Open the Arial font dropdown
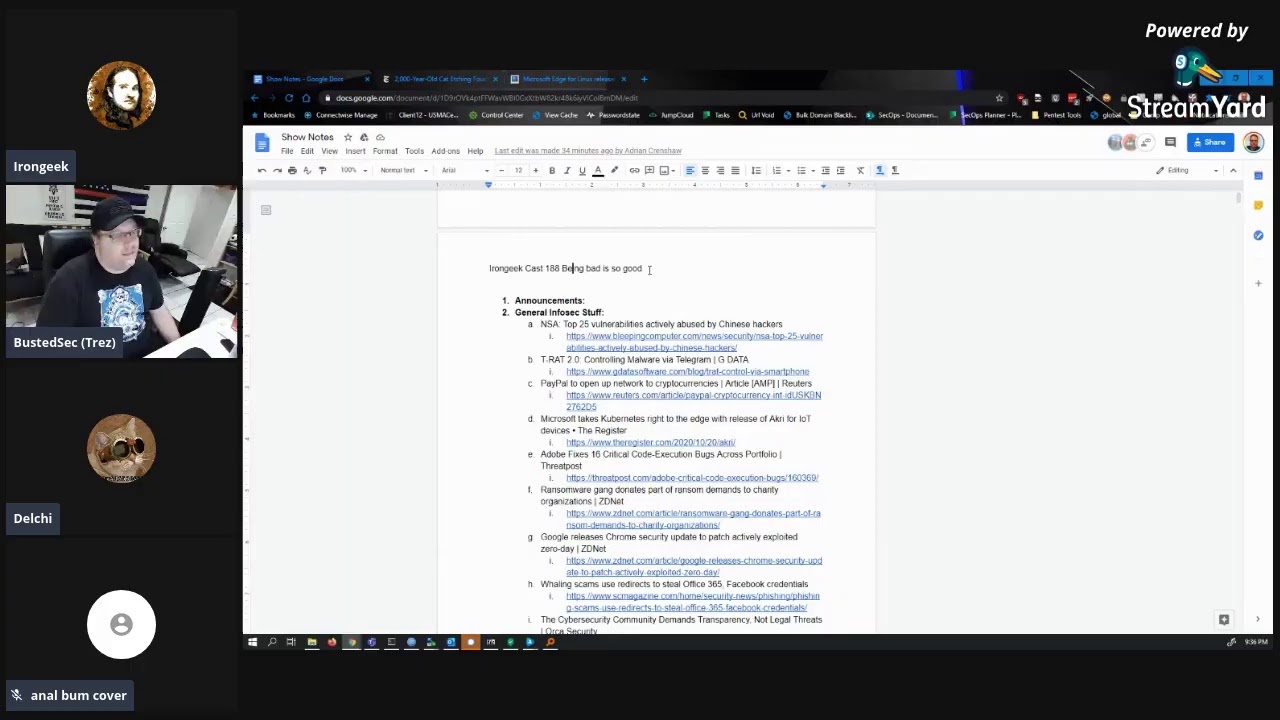Image resolution: width=1280 pixels, height=720 pixels. pos(465,170)
